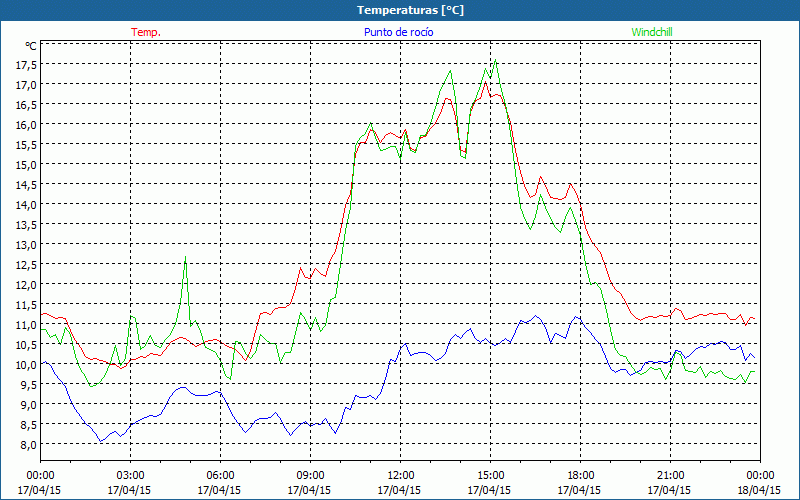Click the 14,5 y-axis value
Screen dimensions: 800x500
(x=26, y=184)
